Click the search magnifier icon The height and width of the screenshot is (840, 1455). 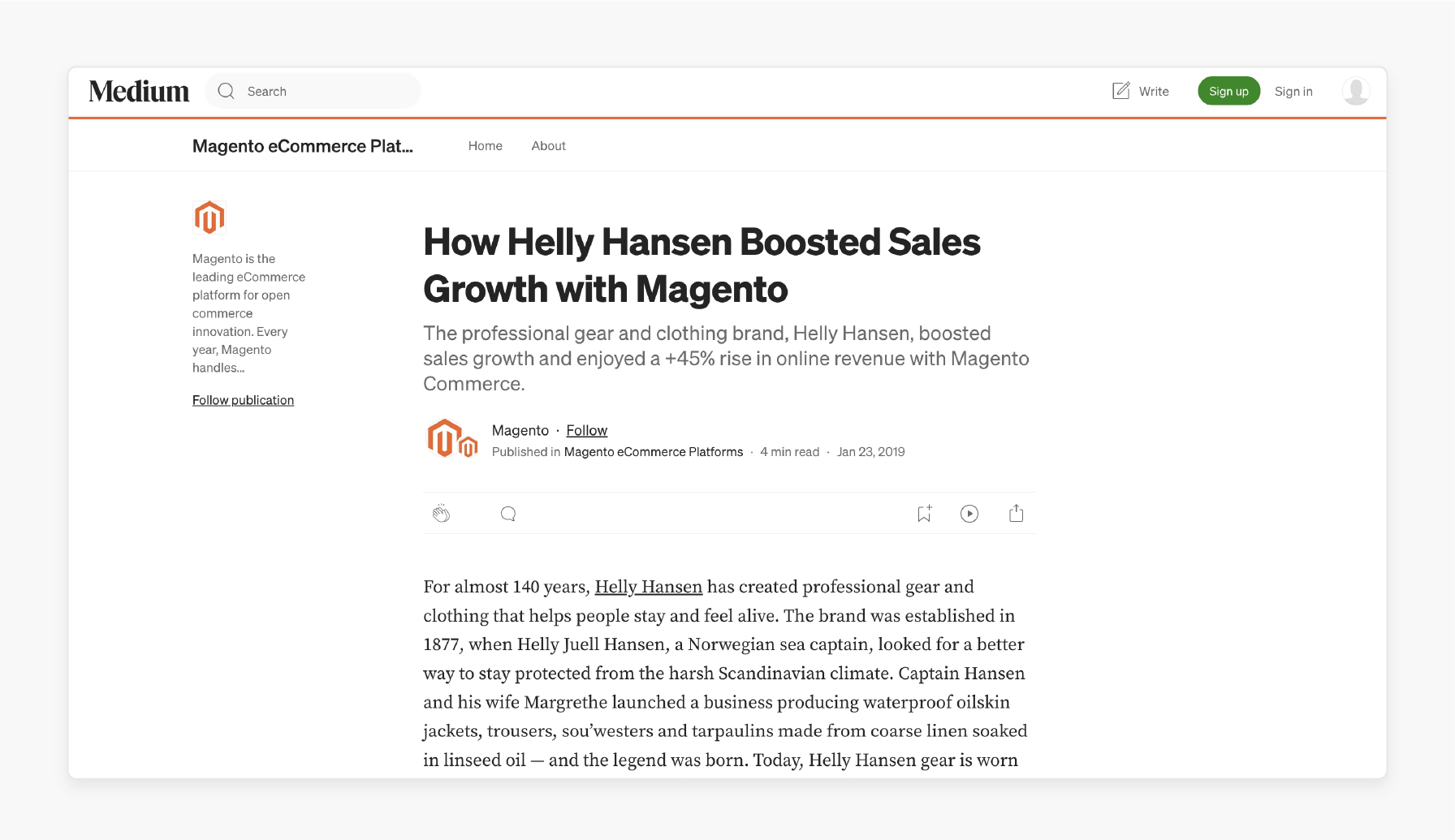[x=227, y=91]
